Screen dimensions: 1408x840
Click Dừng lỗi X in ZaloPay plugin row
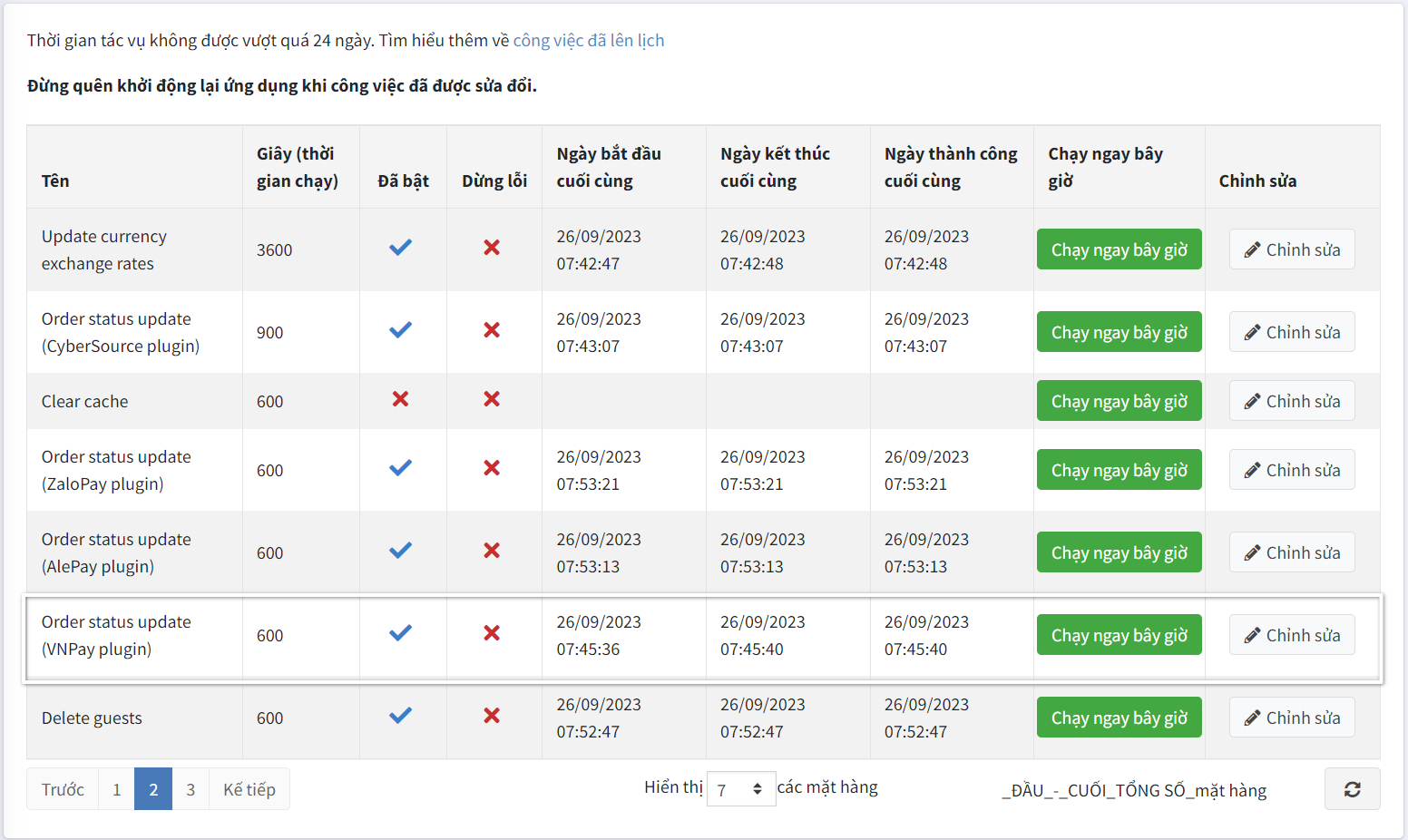click(492, 467)
